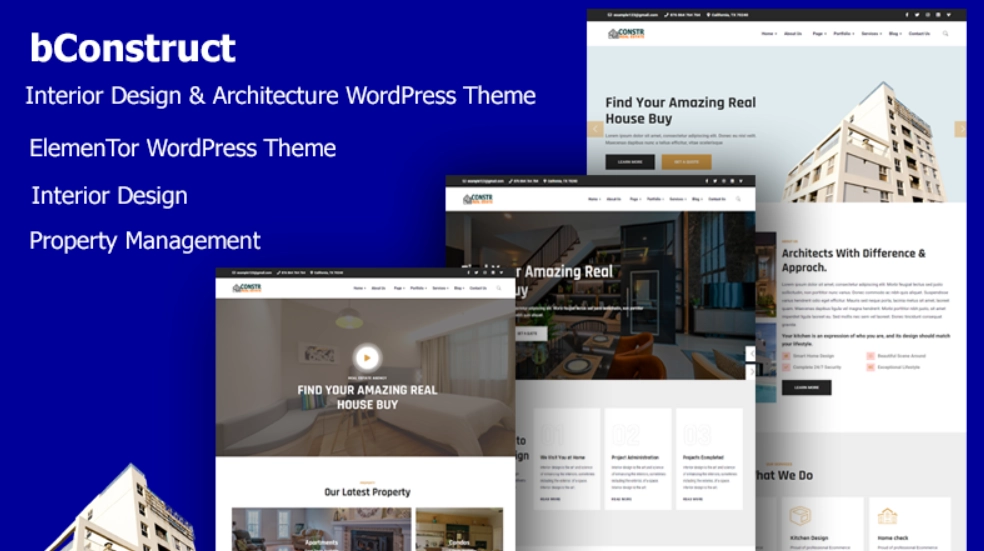The width and height of the screenshot is (984, 551).
Task: Open Contact Us in bedroom mockup menu
Action: click(x=478, y=288)
